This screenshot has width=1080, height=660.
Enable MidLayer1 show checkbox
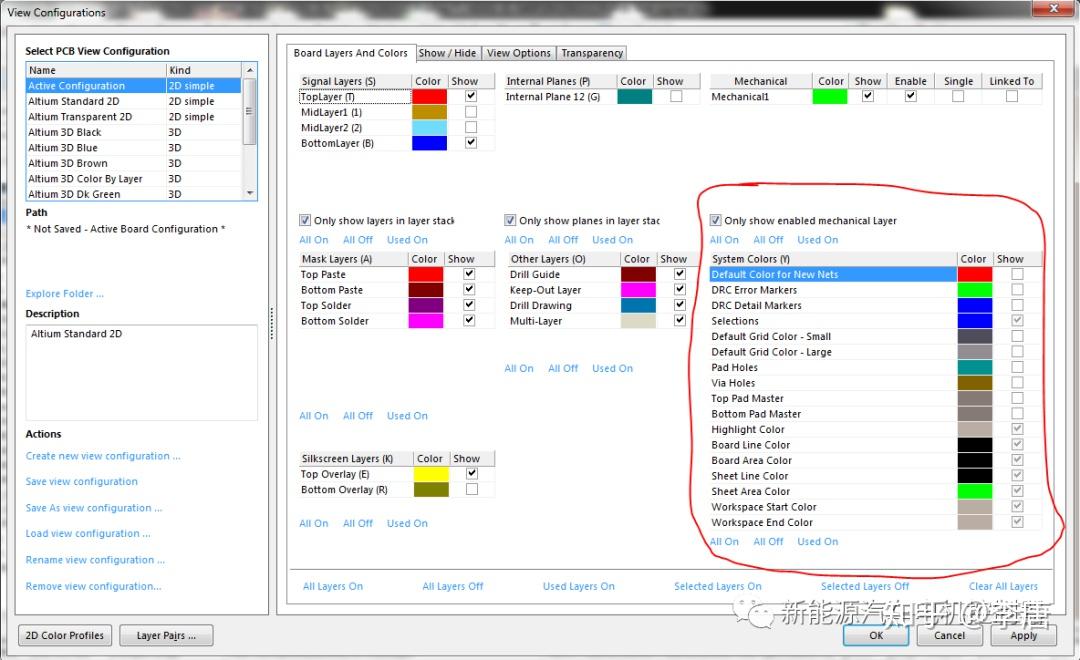[471, 112]
